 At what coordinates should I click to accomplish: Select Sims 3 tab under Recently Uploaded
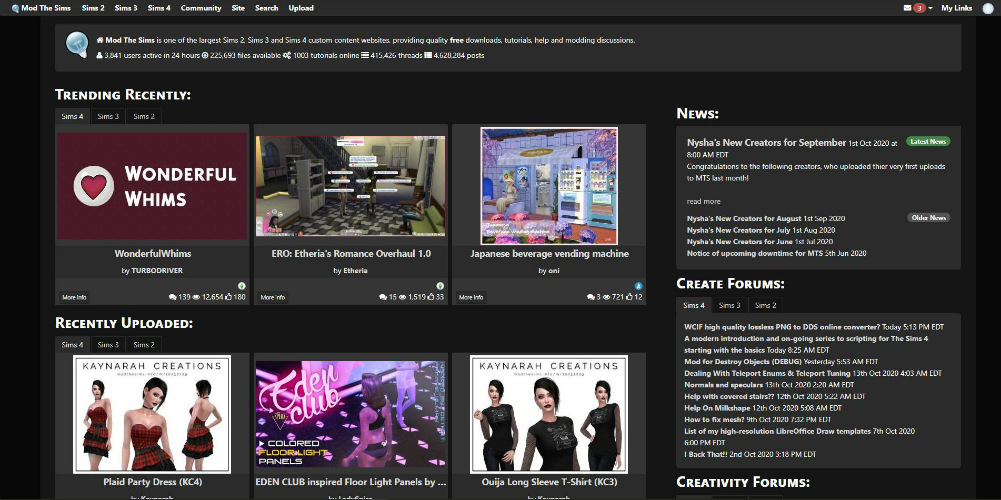108,344
